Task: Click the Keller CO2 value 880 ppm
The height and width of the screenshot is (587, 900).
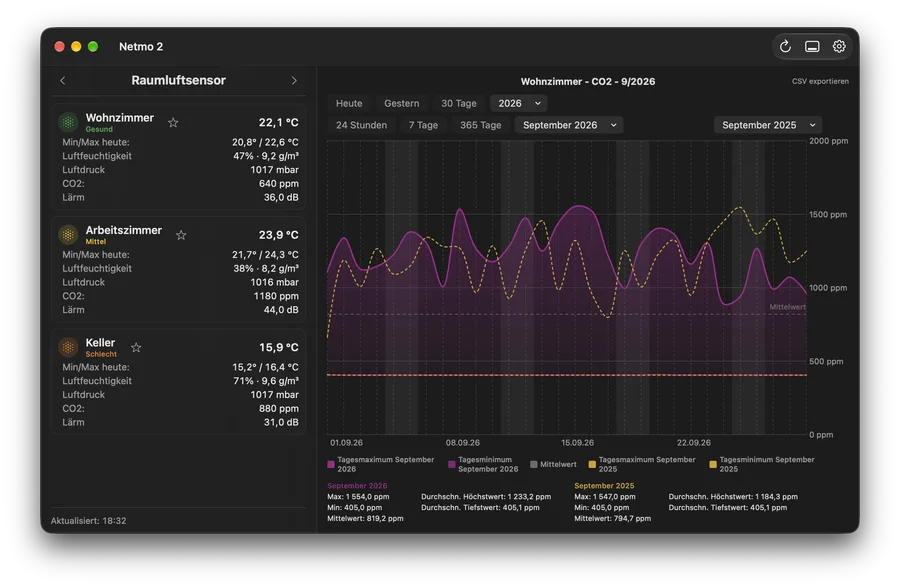Action: point(278,409)
